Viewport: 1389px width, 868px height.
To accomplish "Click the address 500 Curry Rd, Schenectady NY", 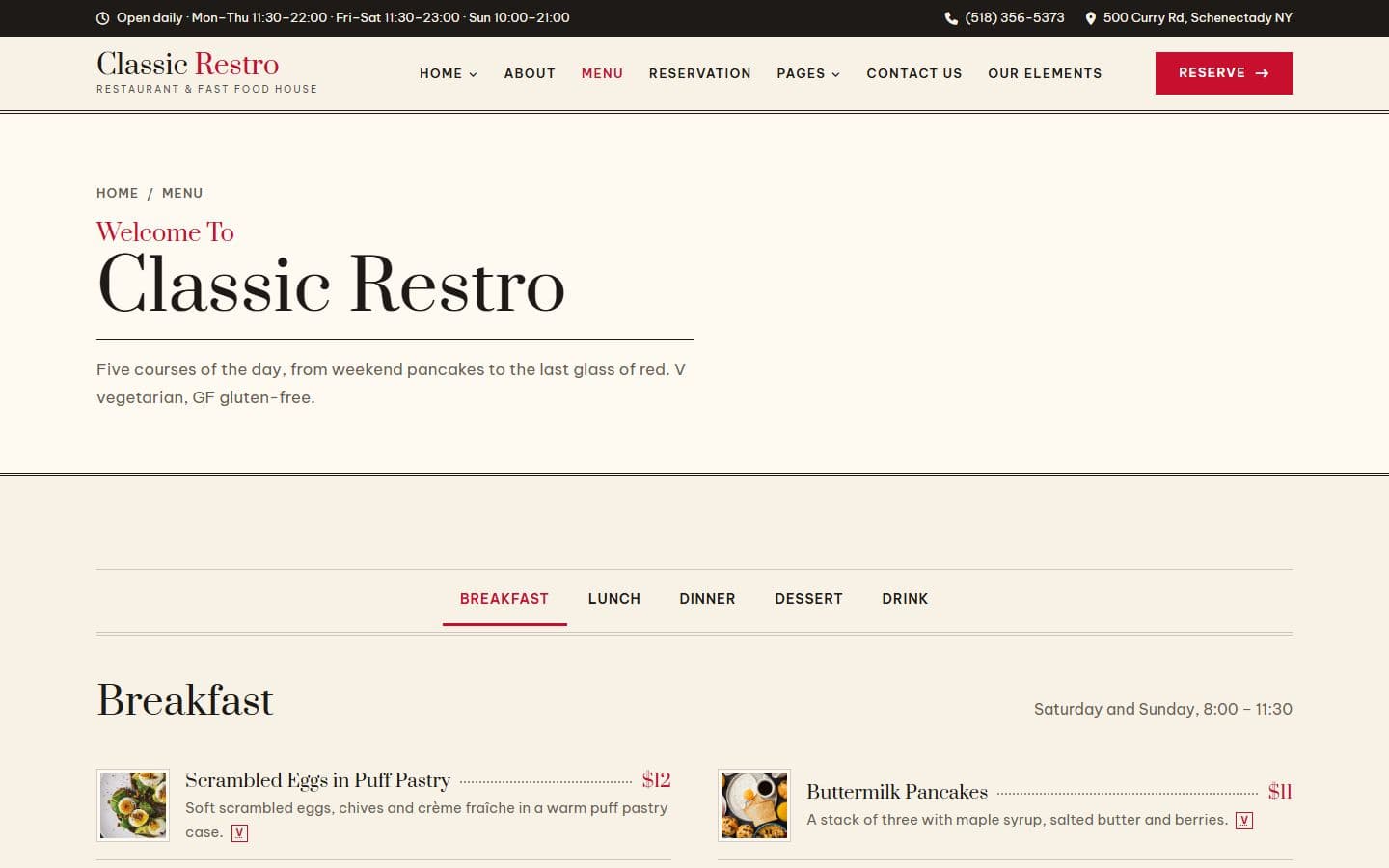I will click(x=1198, y=18).
